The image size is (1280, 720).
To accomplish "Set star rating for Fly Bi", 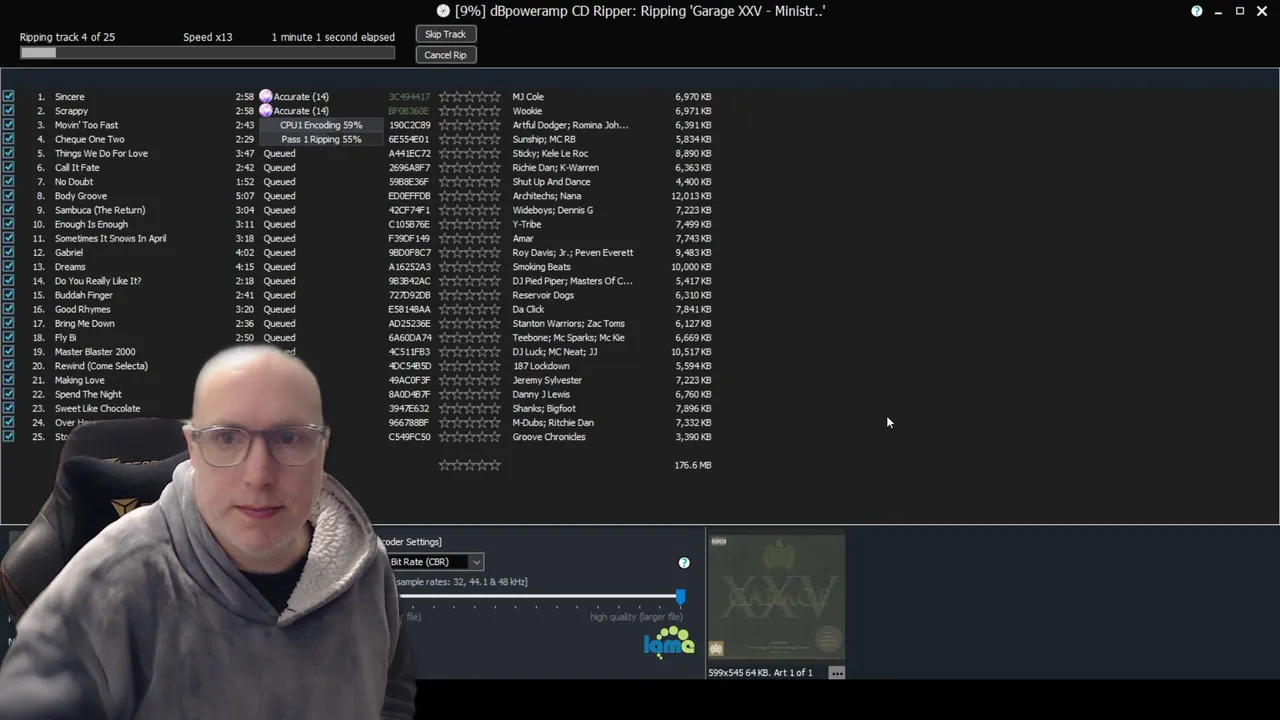I will 470,338.
